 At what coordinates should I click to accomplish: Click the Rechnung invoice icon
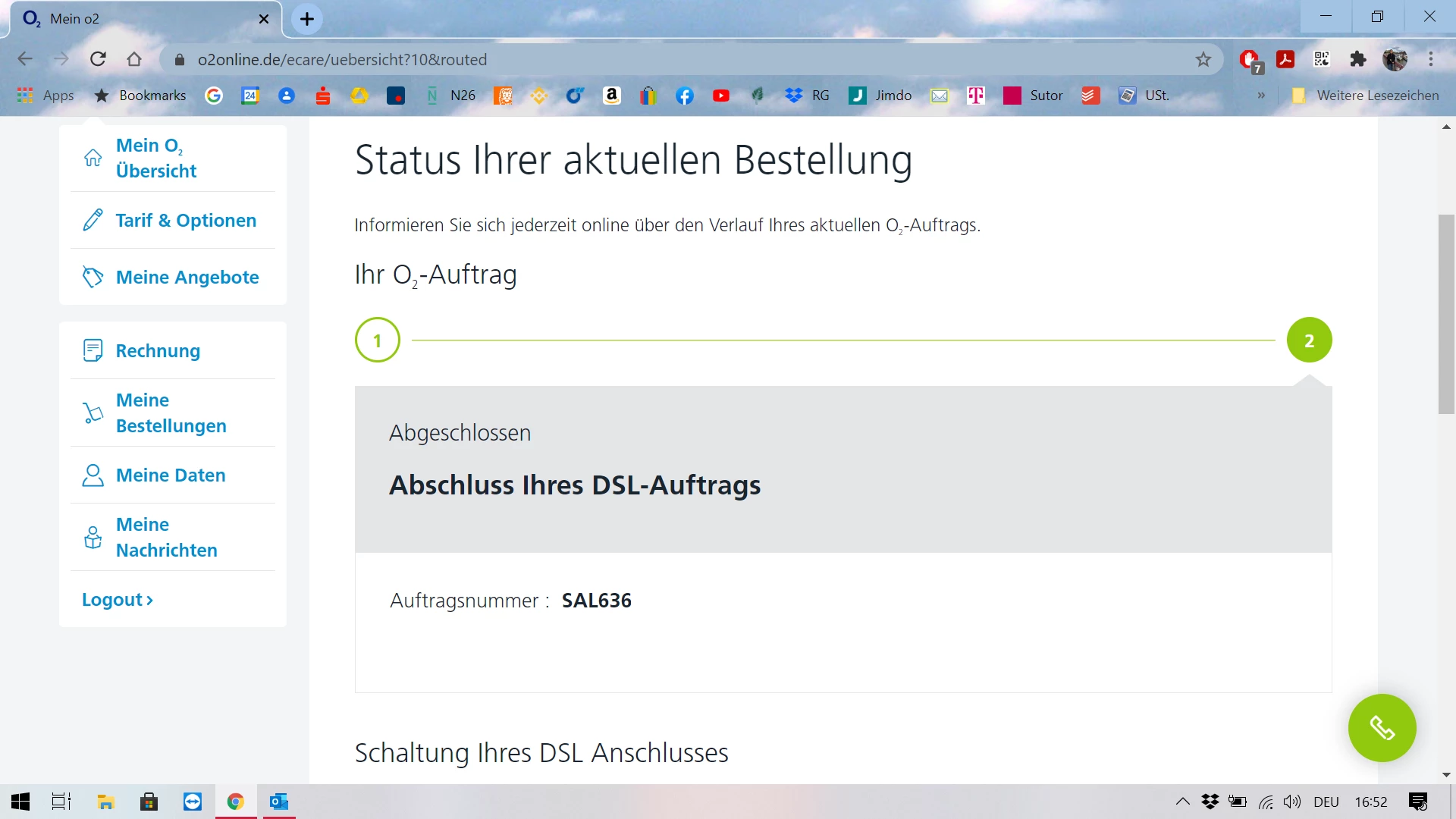tap(93, 350)
